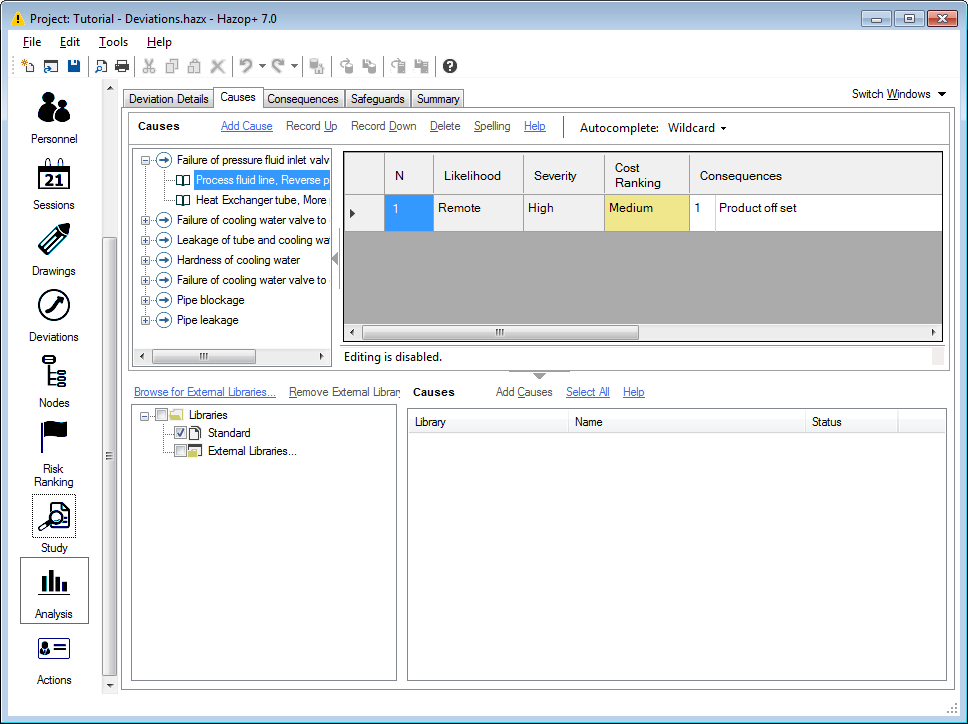Click the Save project toolbar icon
968x724 pixels.
click(74, 66)
